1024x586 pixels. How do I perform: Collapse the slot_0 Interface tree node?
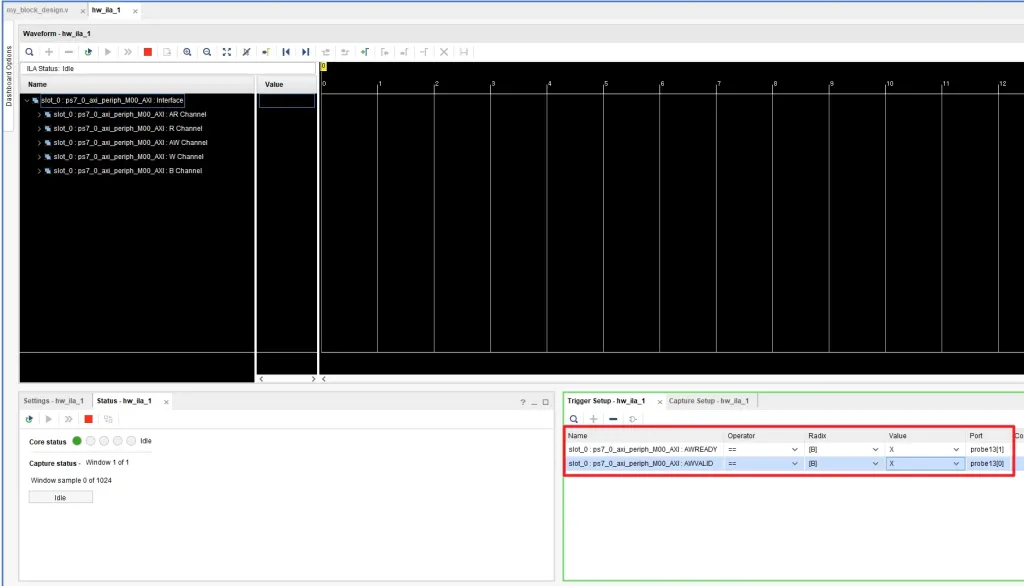point(27,101)
